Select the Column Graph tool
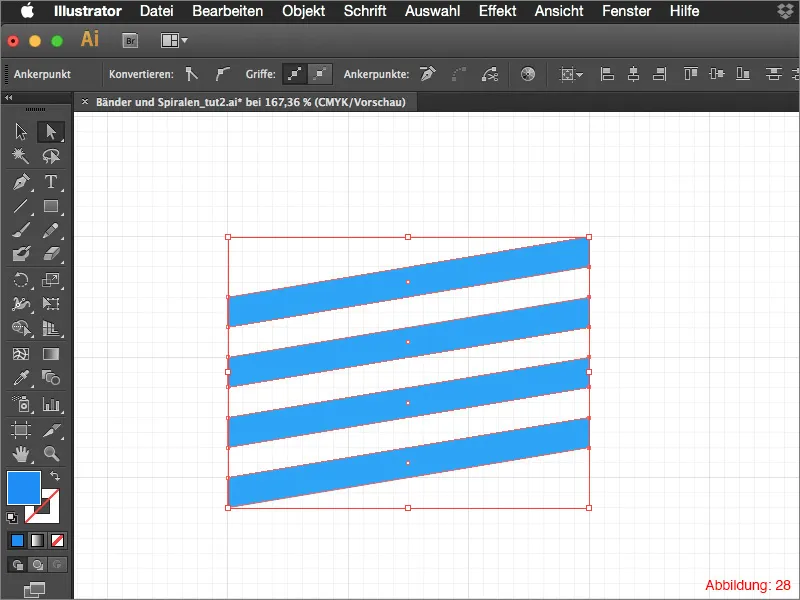 pos(51,405)
